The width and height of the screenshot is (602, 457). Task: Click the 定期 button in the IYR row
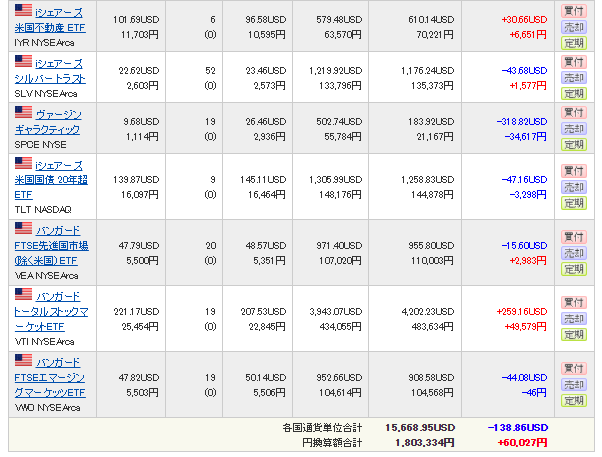point(574,43)
